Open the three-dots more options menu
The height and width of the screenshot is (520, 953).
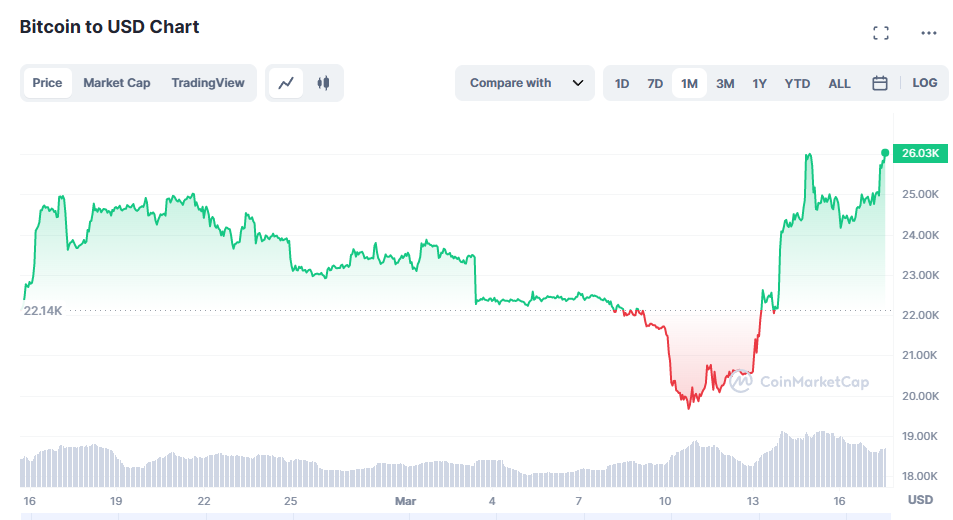pos(929,33)
